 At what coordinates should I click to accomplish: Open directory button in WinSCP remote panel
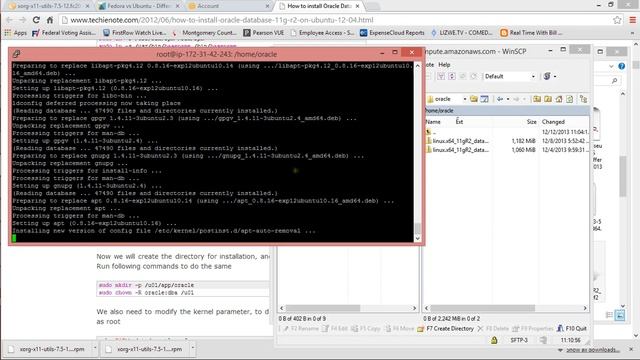(x=473, y=99)
